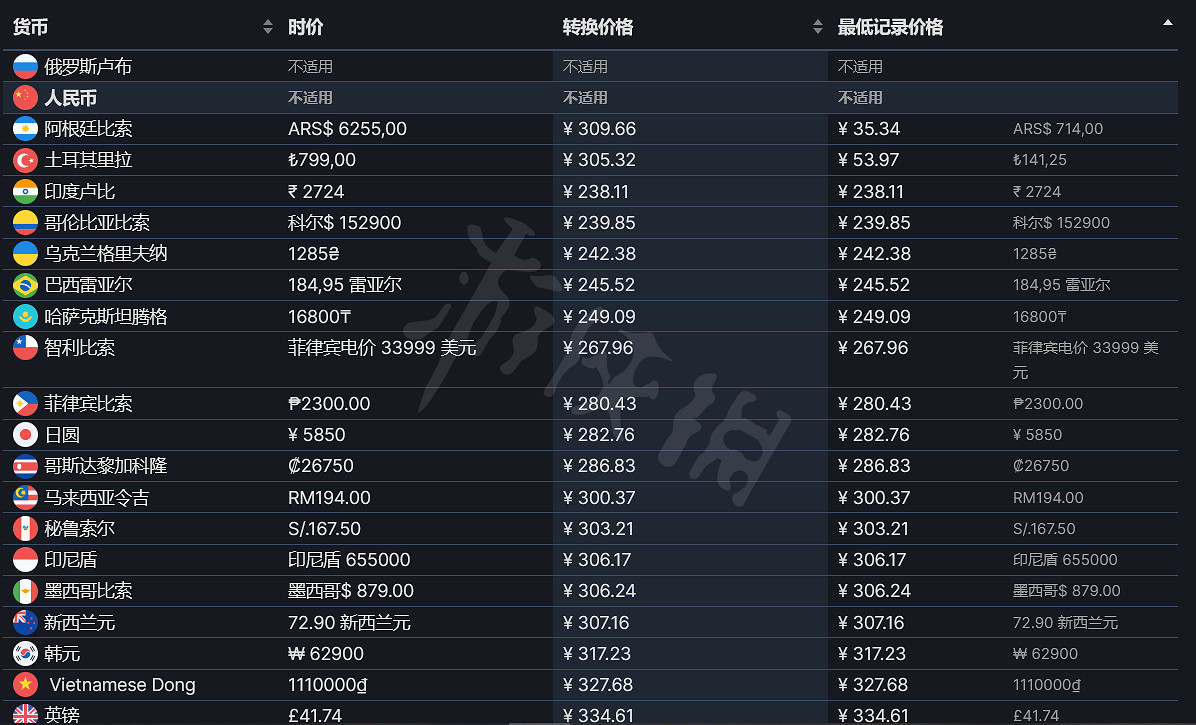Click the Turkey flag icon

(25, 160)
